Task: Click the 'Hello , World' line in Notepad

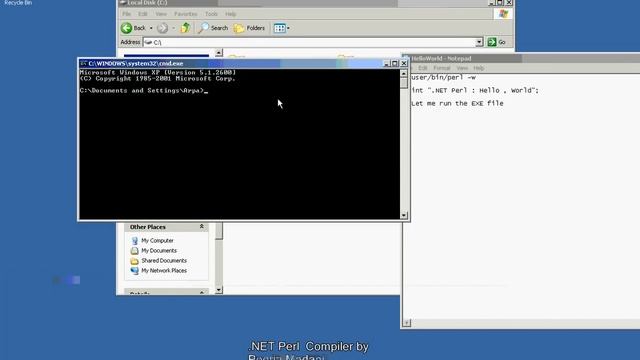Action: tap(475, 90)
